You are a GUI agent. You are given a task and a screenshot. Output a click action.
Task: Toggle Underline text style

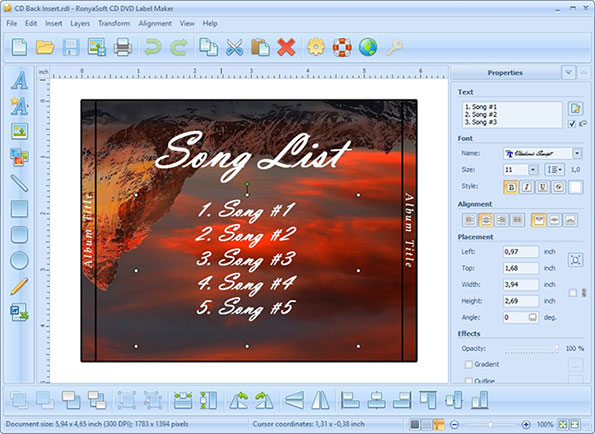coord(543,187)
